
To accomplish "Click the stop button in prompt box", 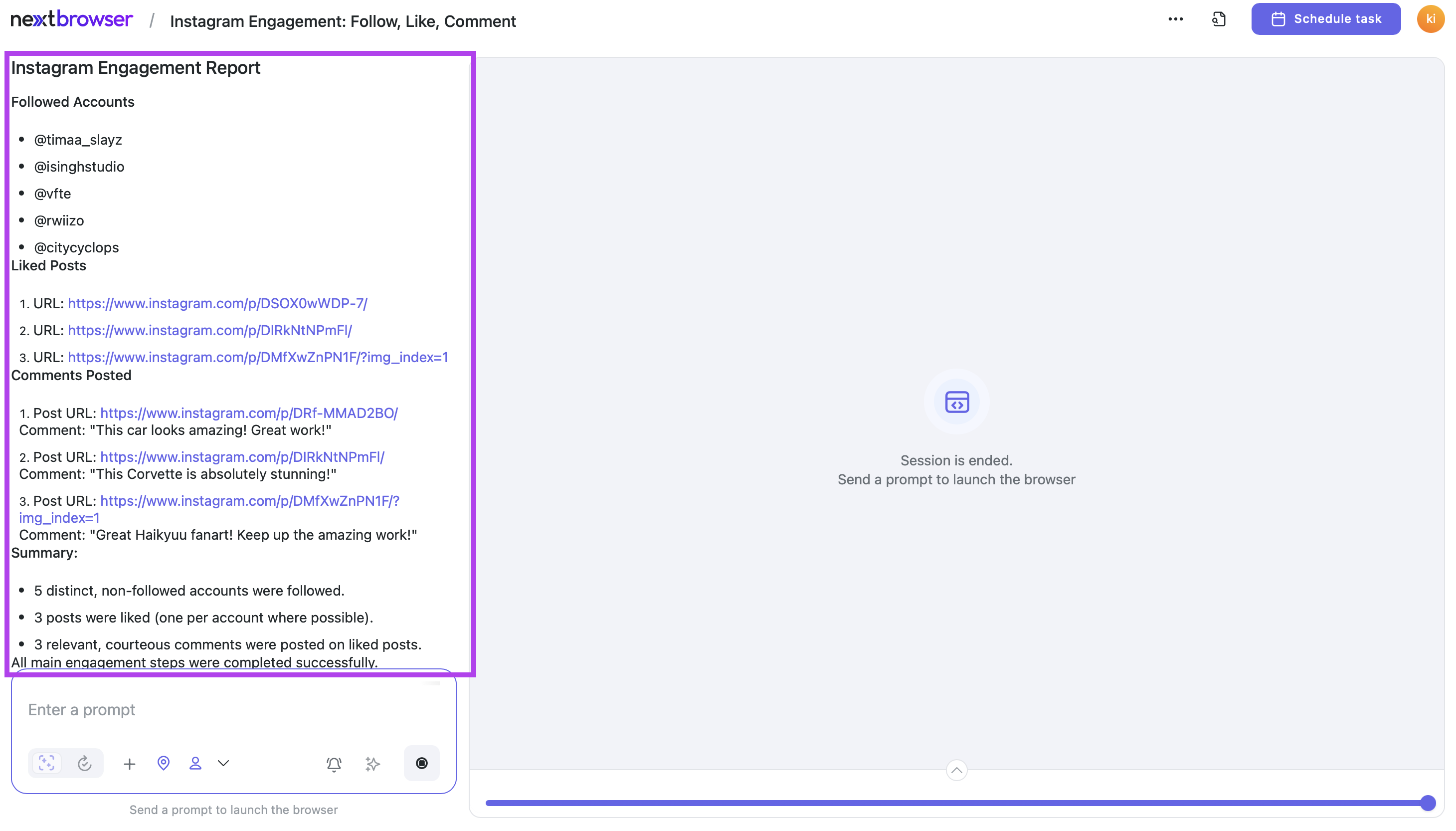I will [421, 763].
